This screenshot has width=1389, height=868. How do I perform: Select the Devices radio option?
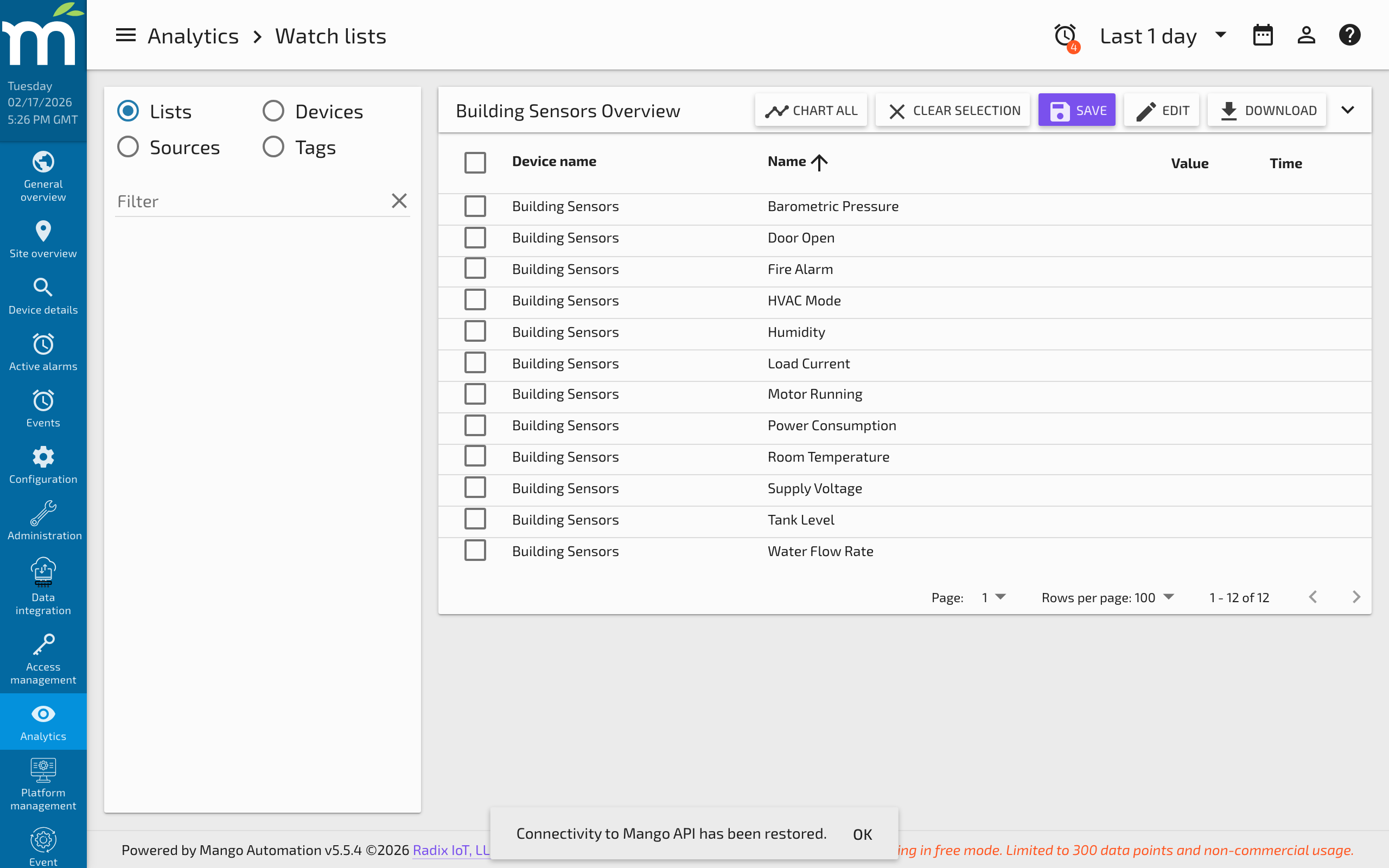point(274,110)
